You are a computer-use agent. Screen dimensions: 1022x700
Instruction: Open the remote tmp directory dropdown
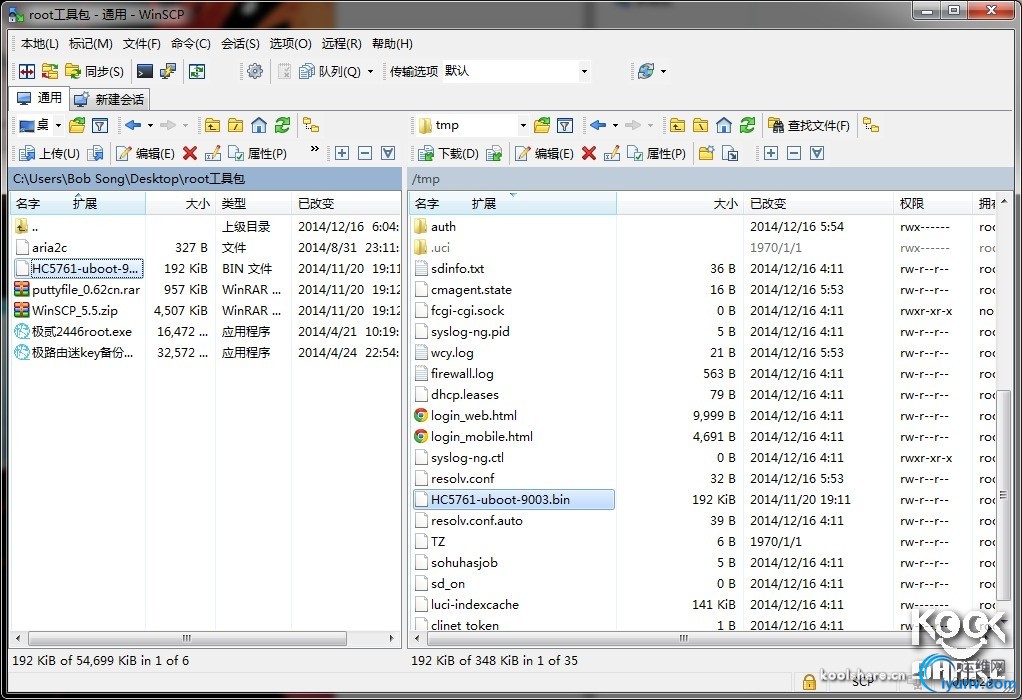(473, 125)
